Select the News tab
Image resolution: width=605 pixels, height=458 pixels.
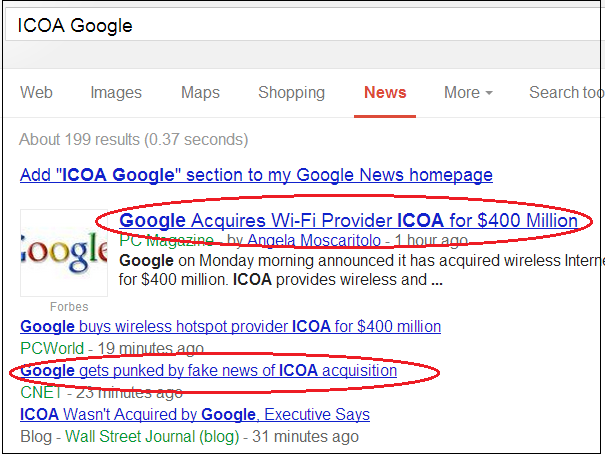[385, 92]
